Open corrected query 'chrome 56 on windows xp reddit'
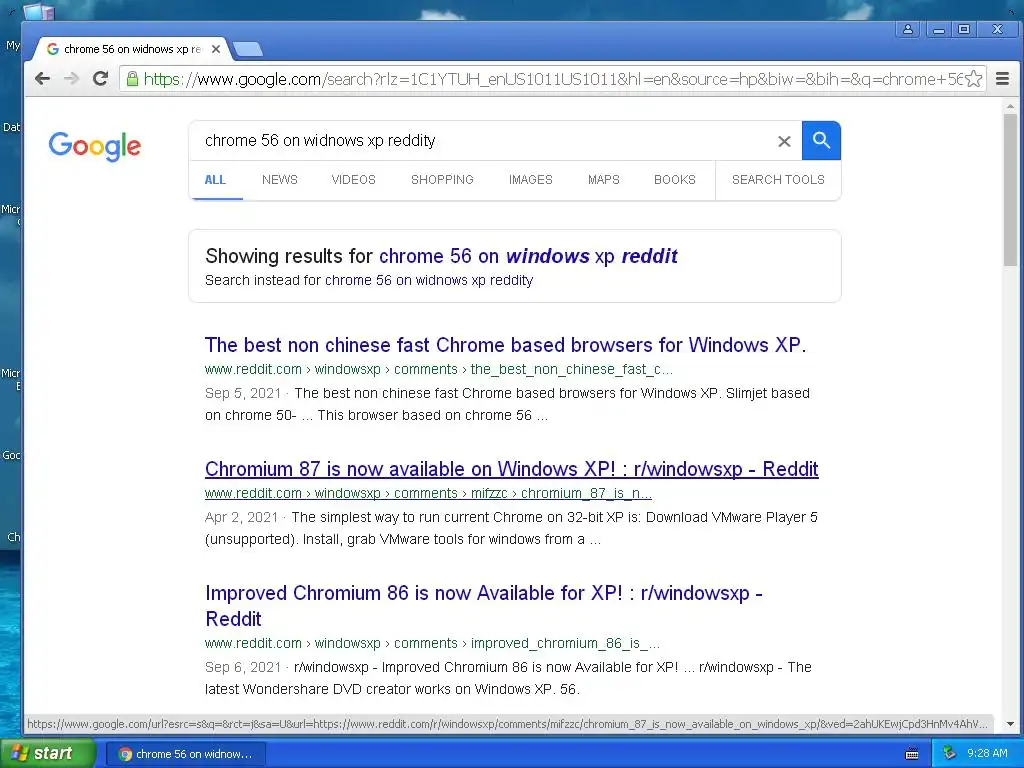 528,256
